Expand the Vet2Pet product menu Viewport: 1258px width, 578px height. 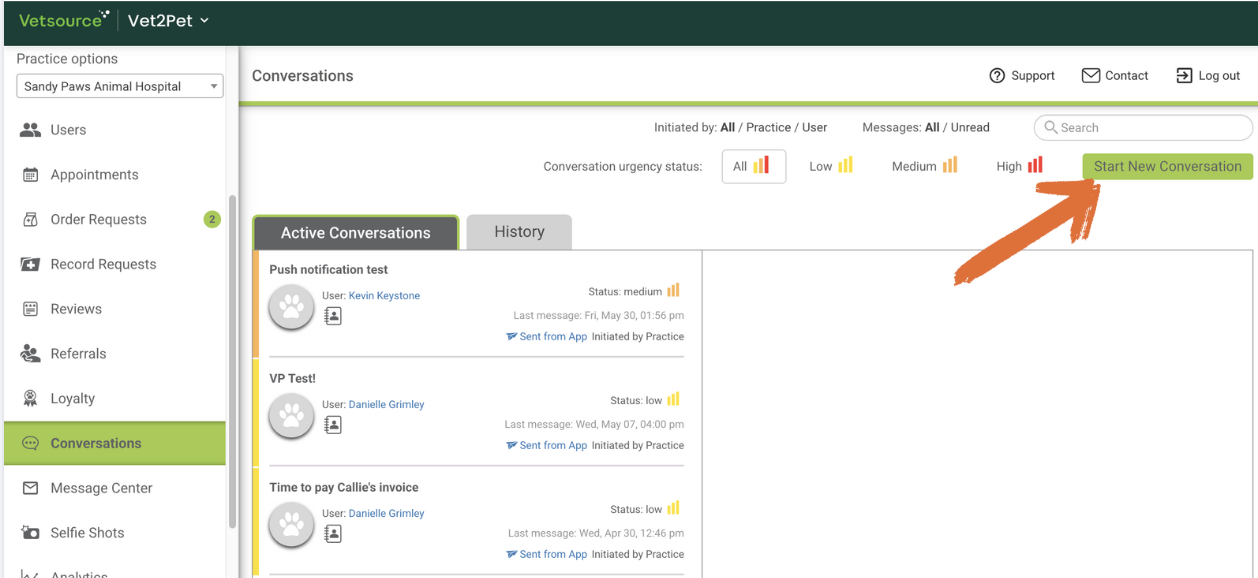[x=168, y=21]
